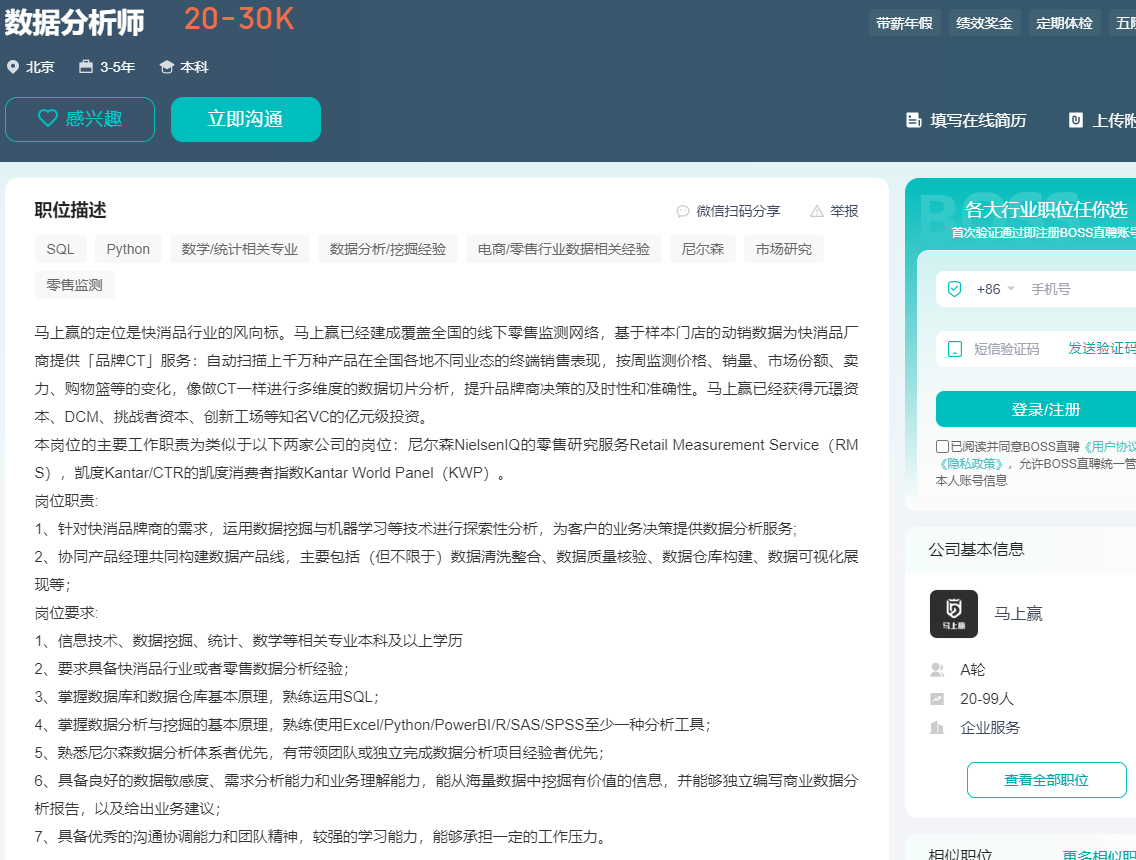Click the briefcase icon beside 3-5年
The height and width of the screenshot is (860, 1136).
[85, 67]
